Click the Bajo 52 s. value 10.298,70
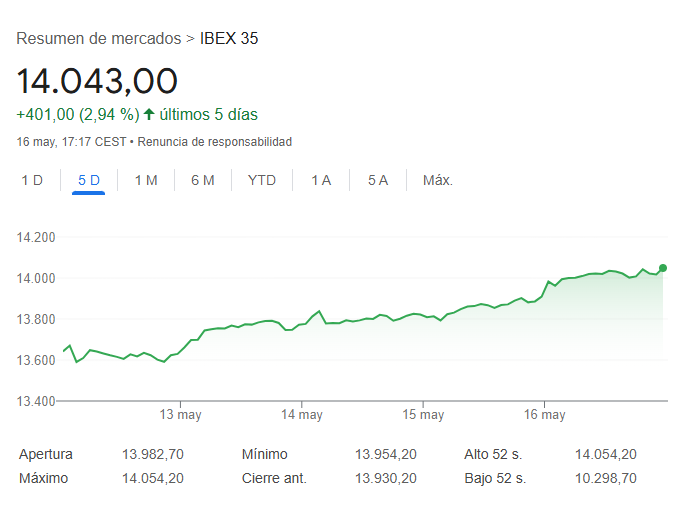 click(605, 478)
